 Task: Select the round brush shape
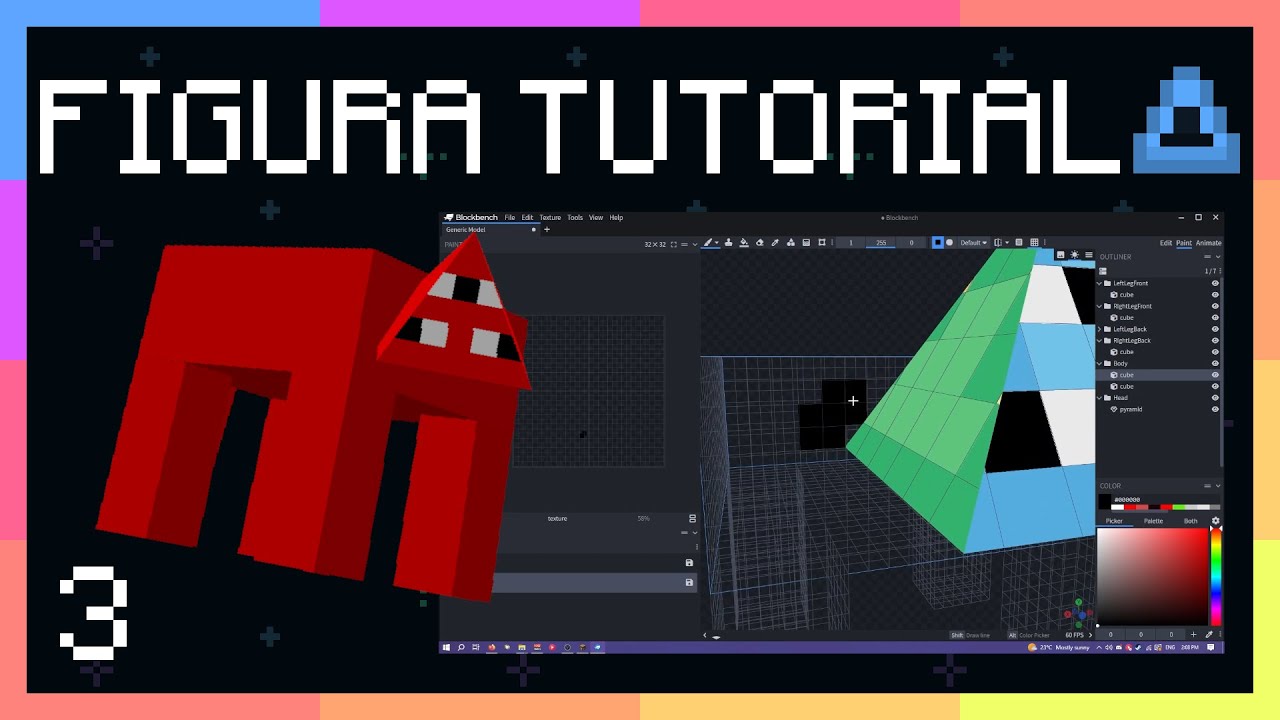[949, 242]
